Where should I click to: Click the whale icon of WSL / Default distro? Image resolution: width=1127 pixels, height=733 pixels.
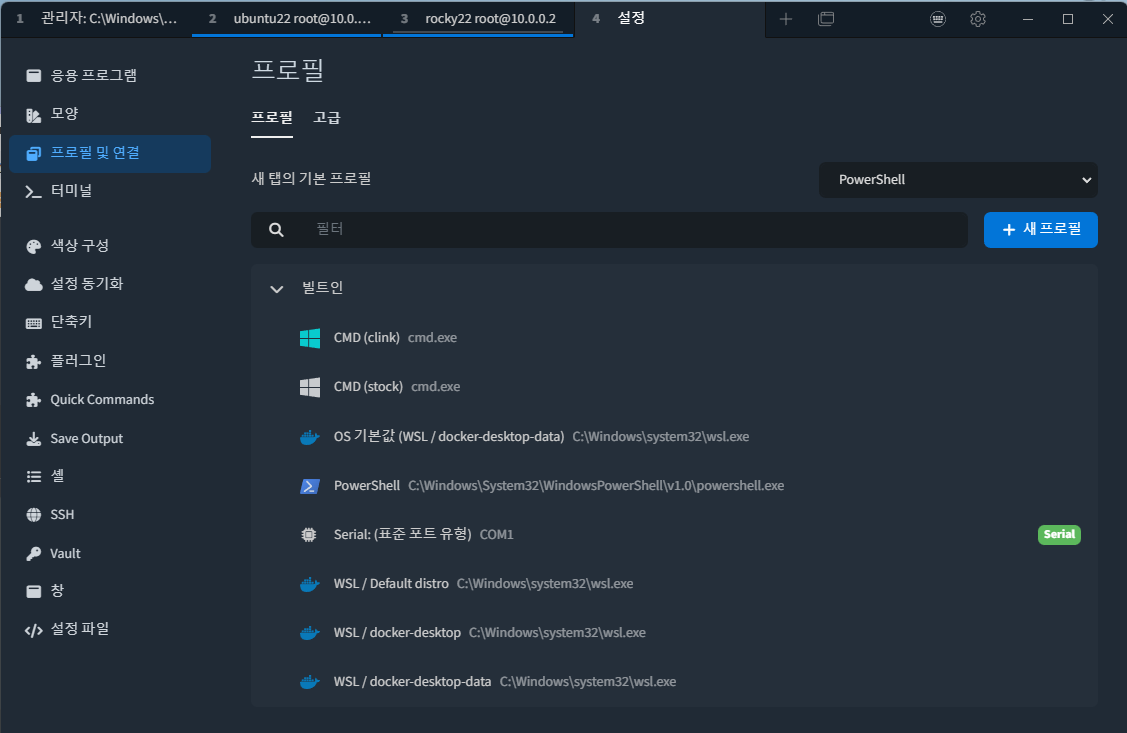310,584
